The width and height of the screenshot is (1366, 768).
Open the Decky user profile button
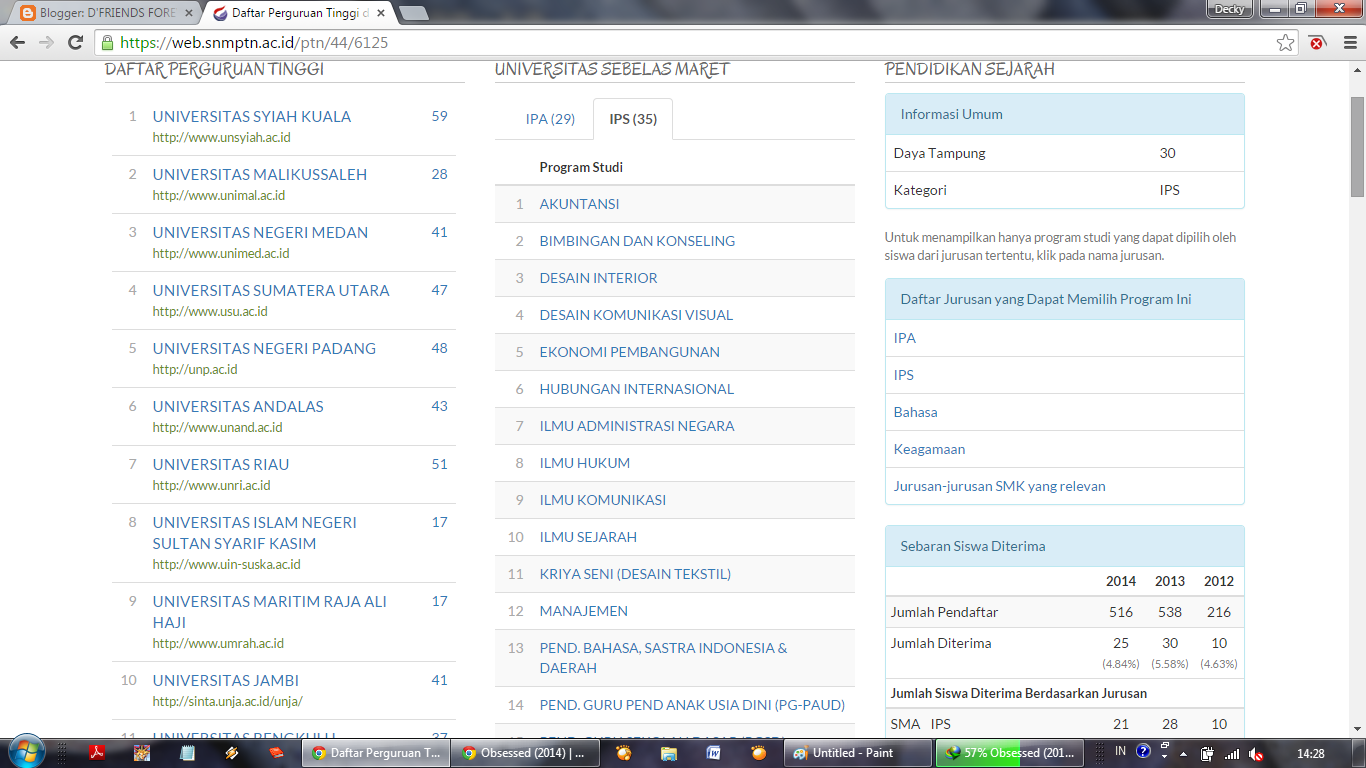click(1229, 9)
